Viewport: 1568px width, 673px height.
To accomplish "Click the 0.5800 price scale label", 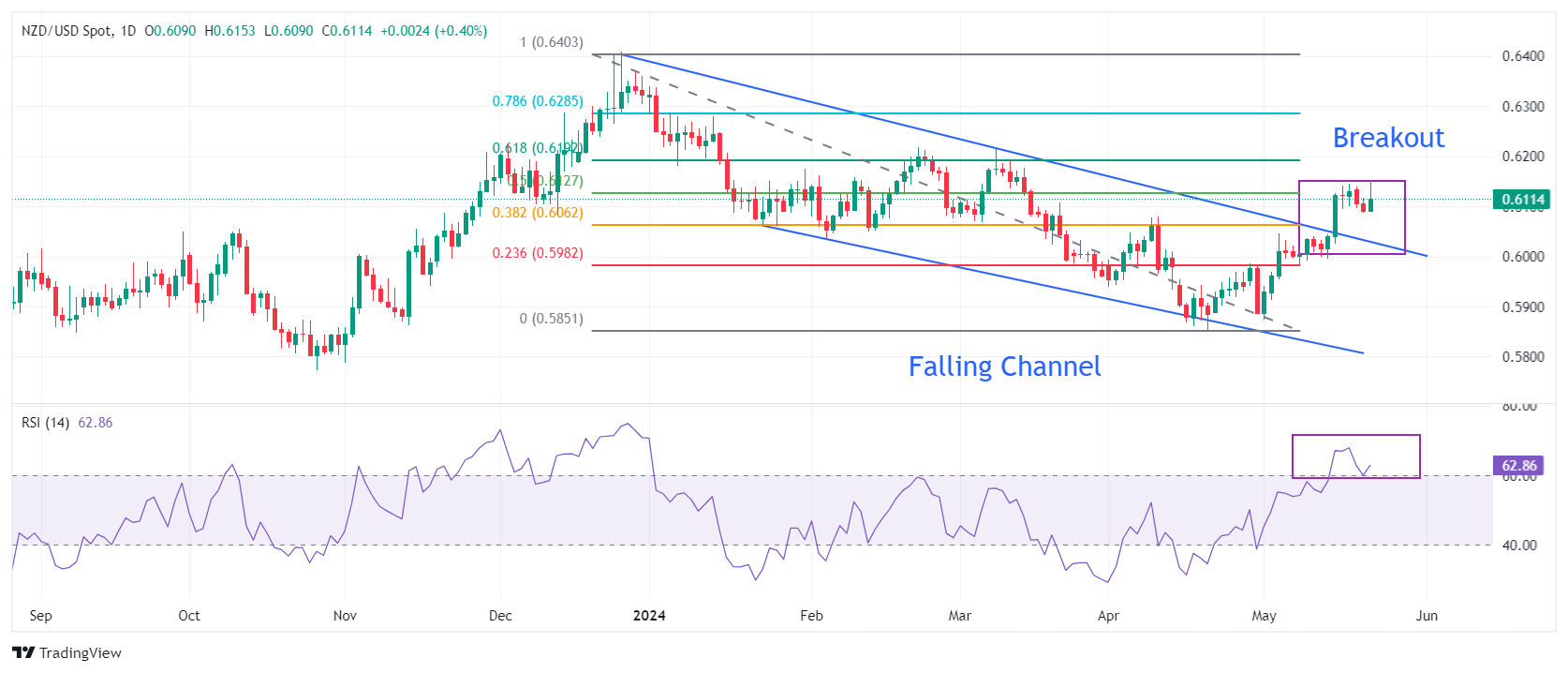I will [x=1523, y=357].
